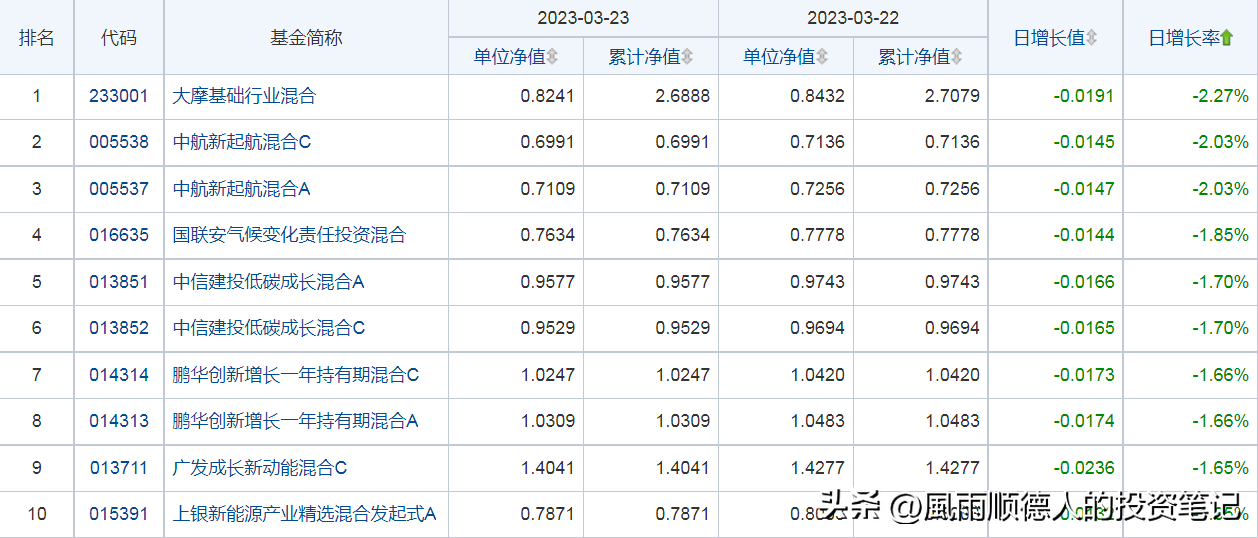Click the 2023-03-23 date header
The height and width of the screenshot is (538, 1258).
[583, 18]
